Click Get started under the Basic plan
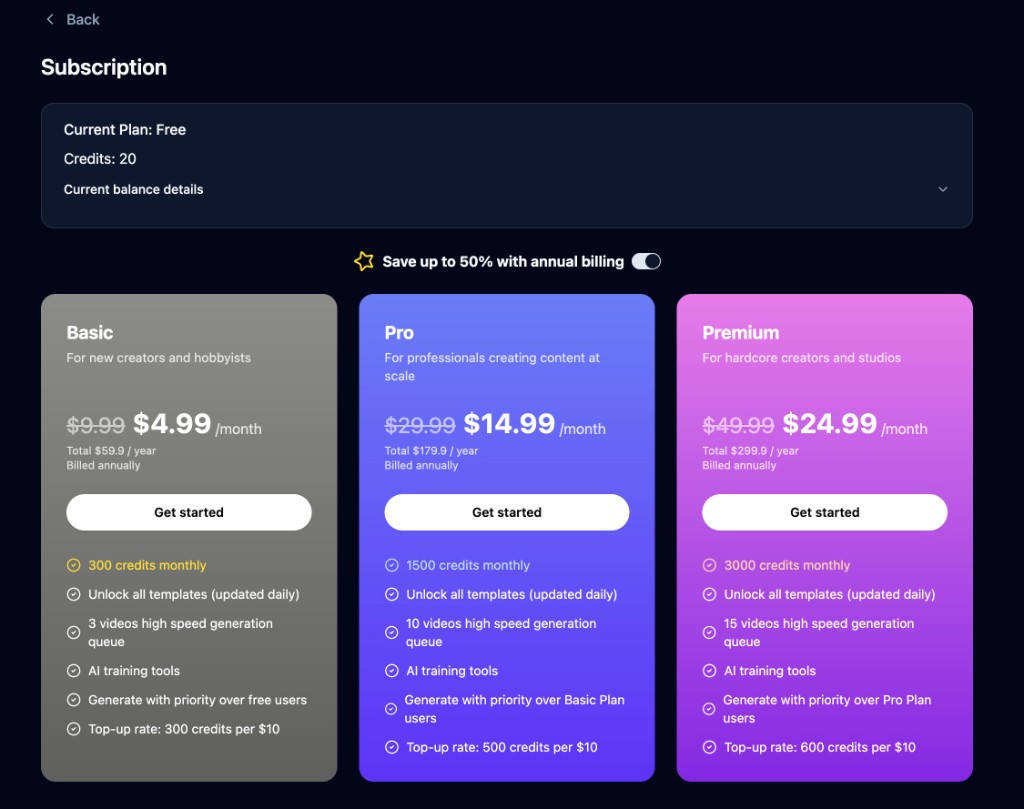The height and width of the screenshot is (809, 1024). 189,512
